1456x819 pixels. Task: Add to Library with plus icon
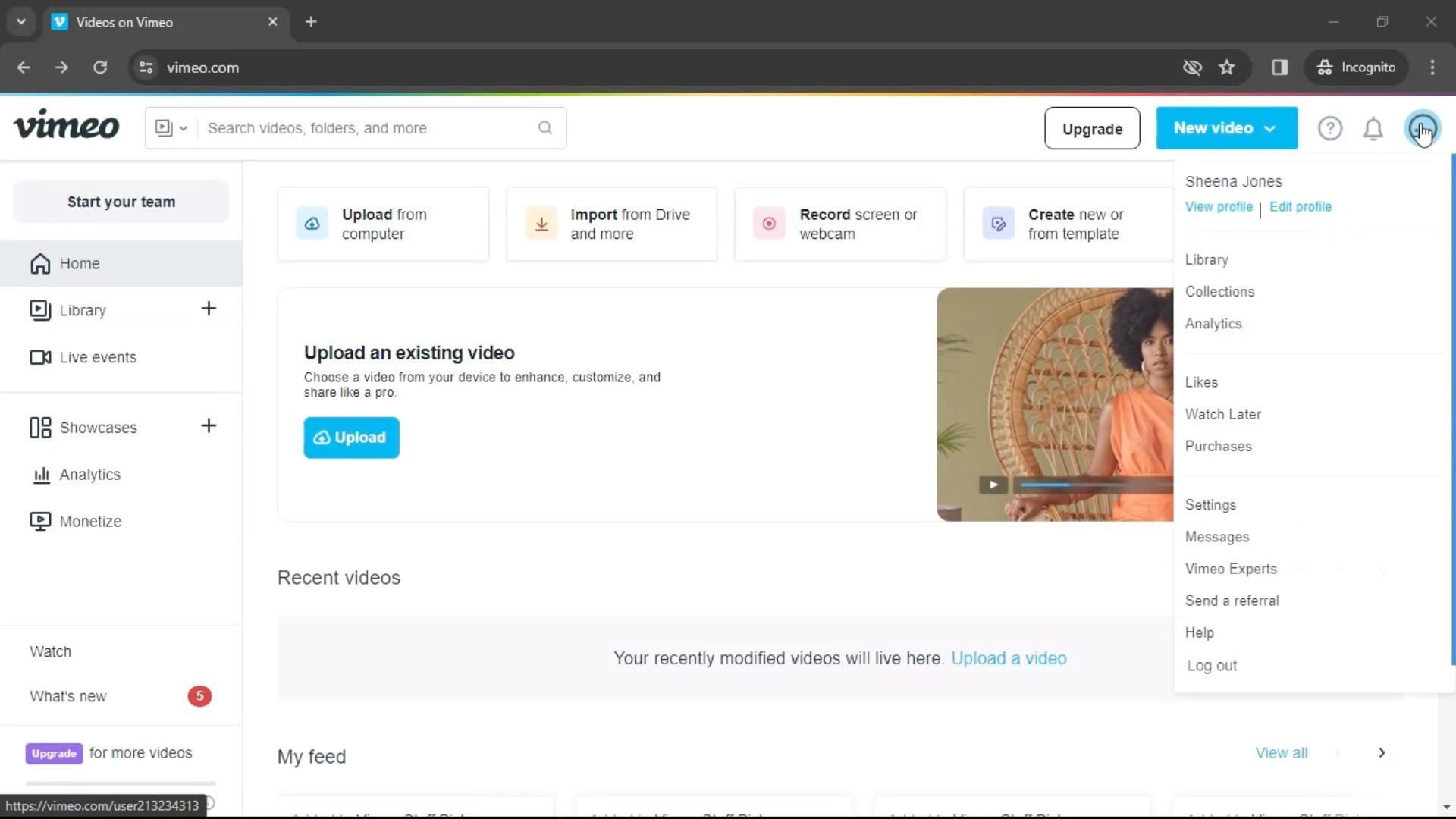[x=209, y=309]
